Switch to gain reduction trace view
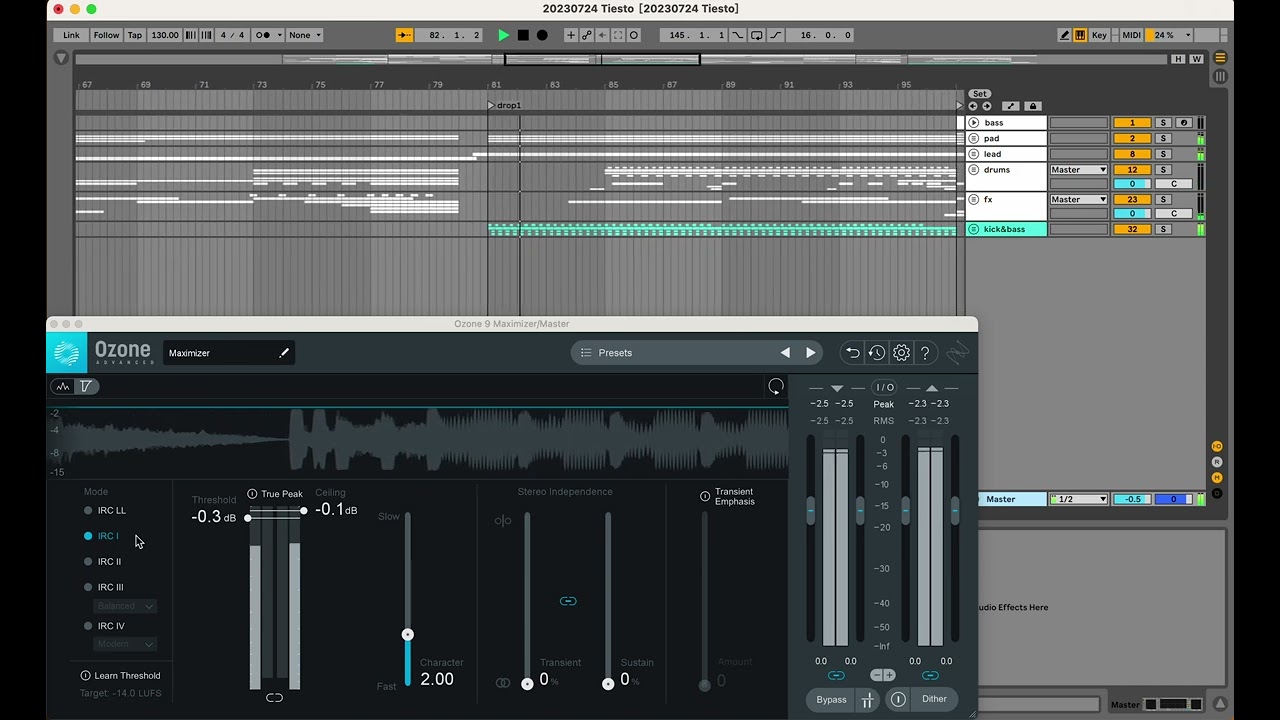 [87, 387]
